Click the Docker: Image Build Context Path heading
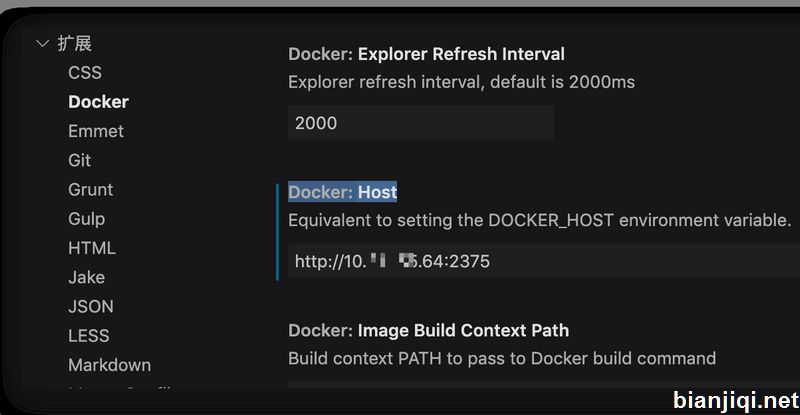 (429, 330)
